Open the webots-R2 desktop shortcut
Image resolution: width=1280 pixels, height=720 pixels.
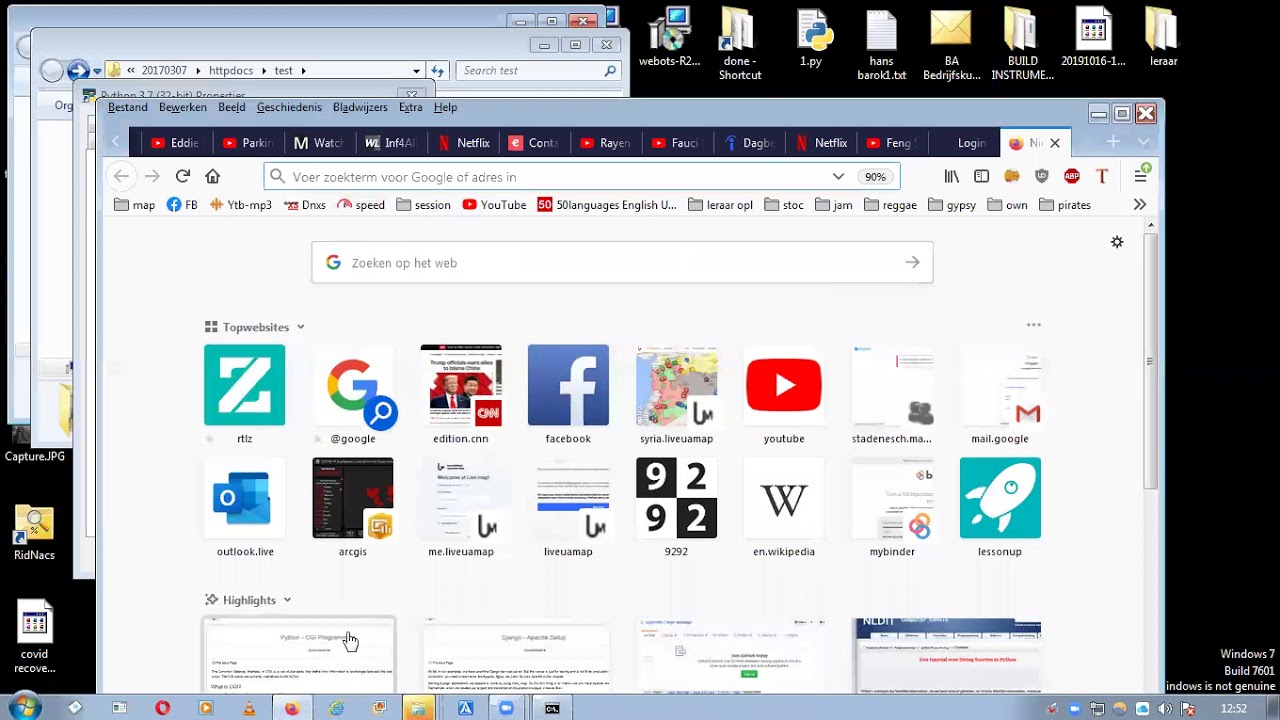coord(669,38)
